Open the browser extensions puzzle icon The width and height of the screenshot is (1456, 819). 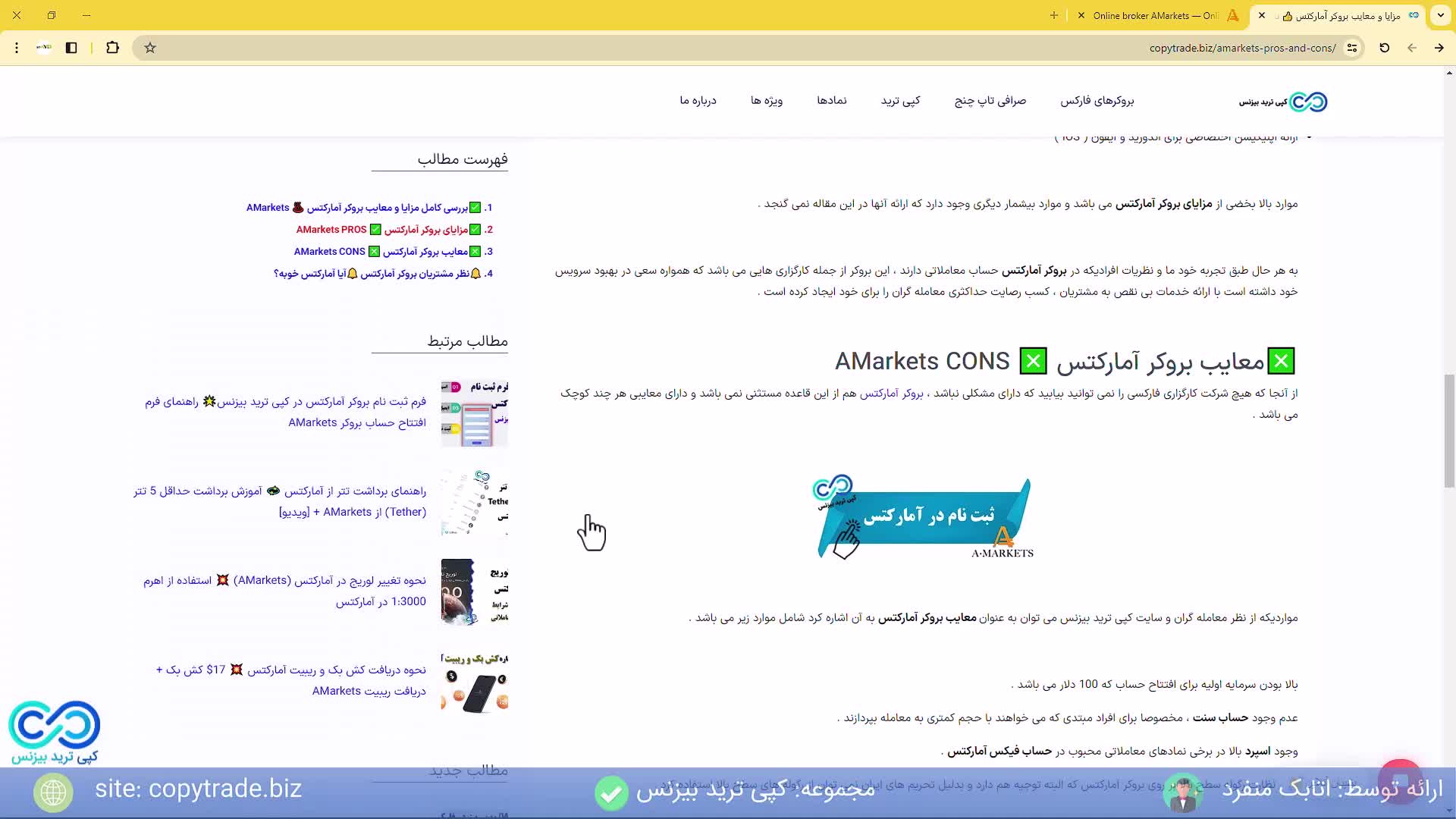pyautogui.click(x=112, y=48)
